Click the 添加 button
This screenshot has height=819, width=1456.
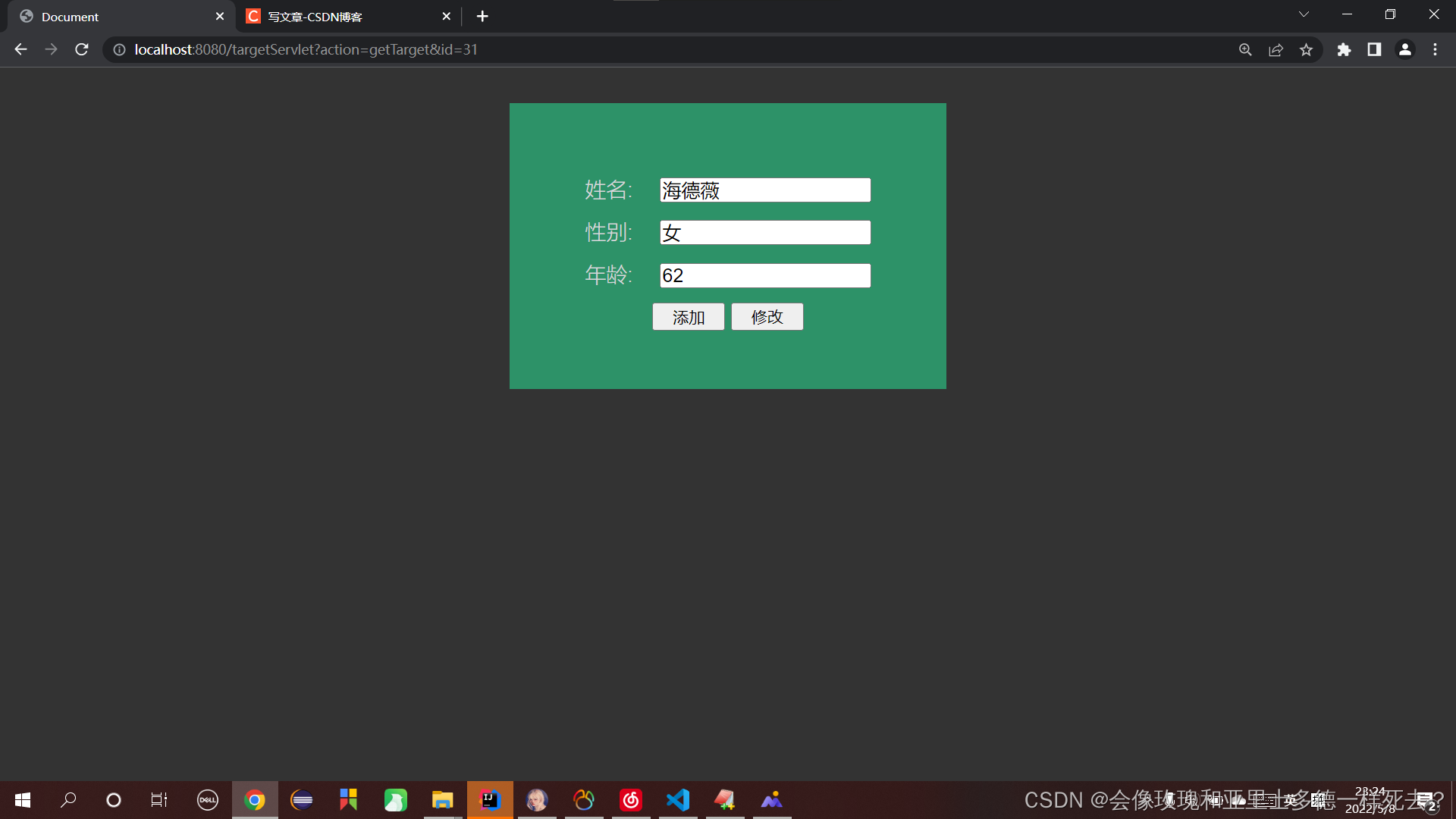688,317
